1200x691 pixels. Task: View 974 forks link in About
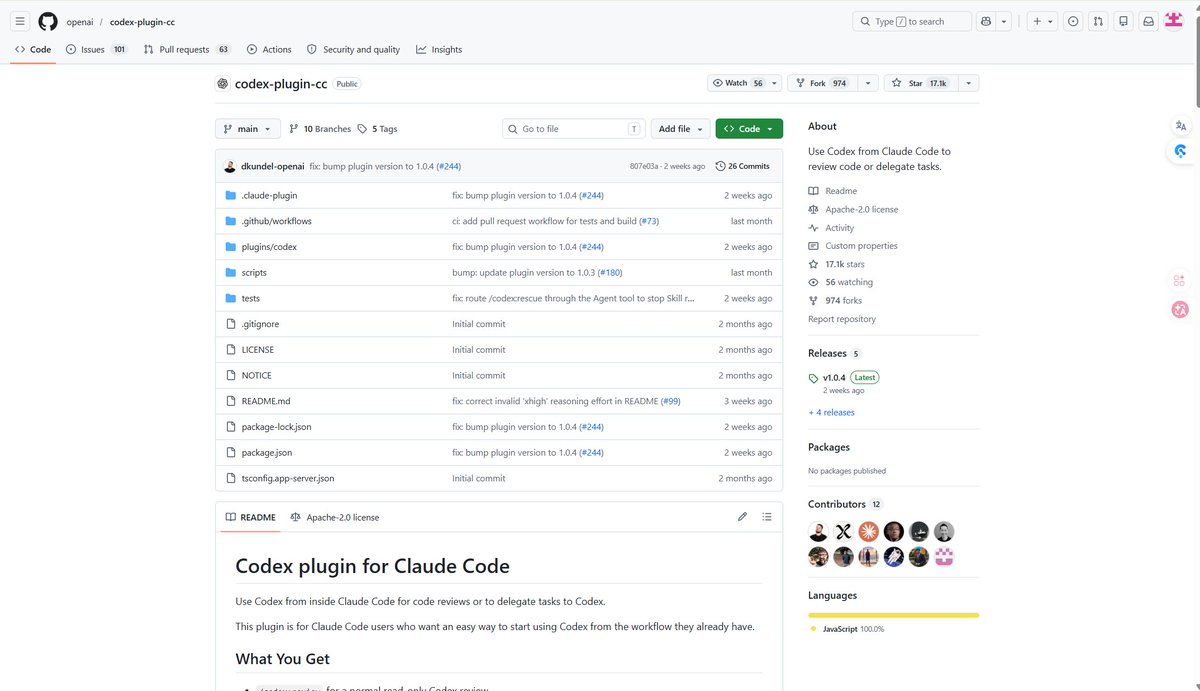(x=835, y=300)
